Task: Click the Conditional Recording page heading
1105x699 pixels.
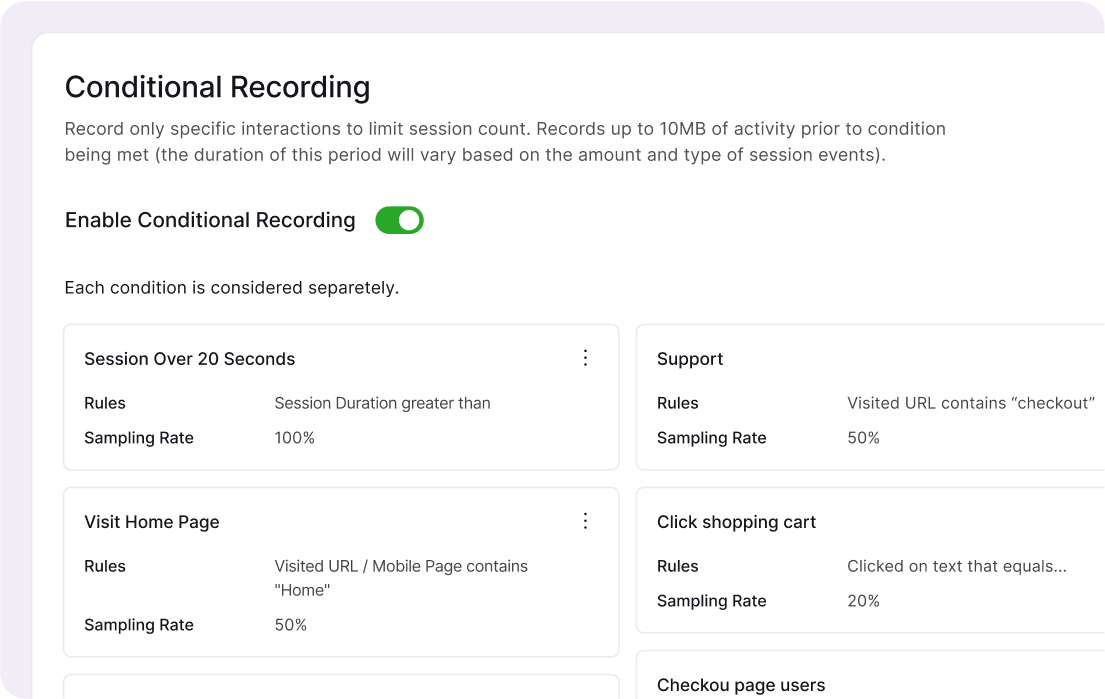Action: pos(217,87)
